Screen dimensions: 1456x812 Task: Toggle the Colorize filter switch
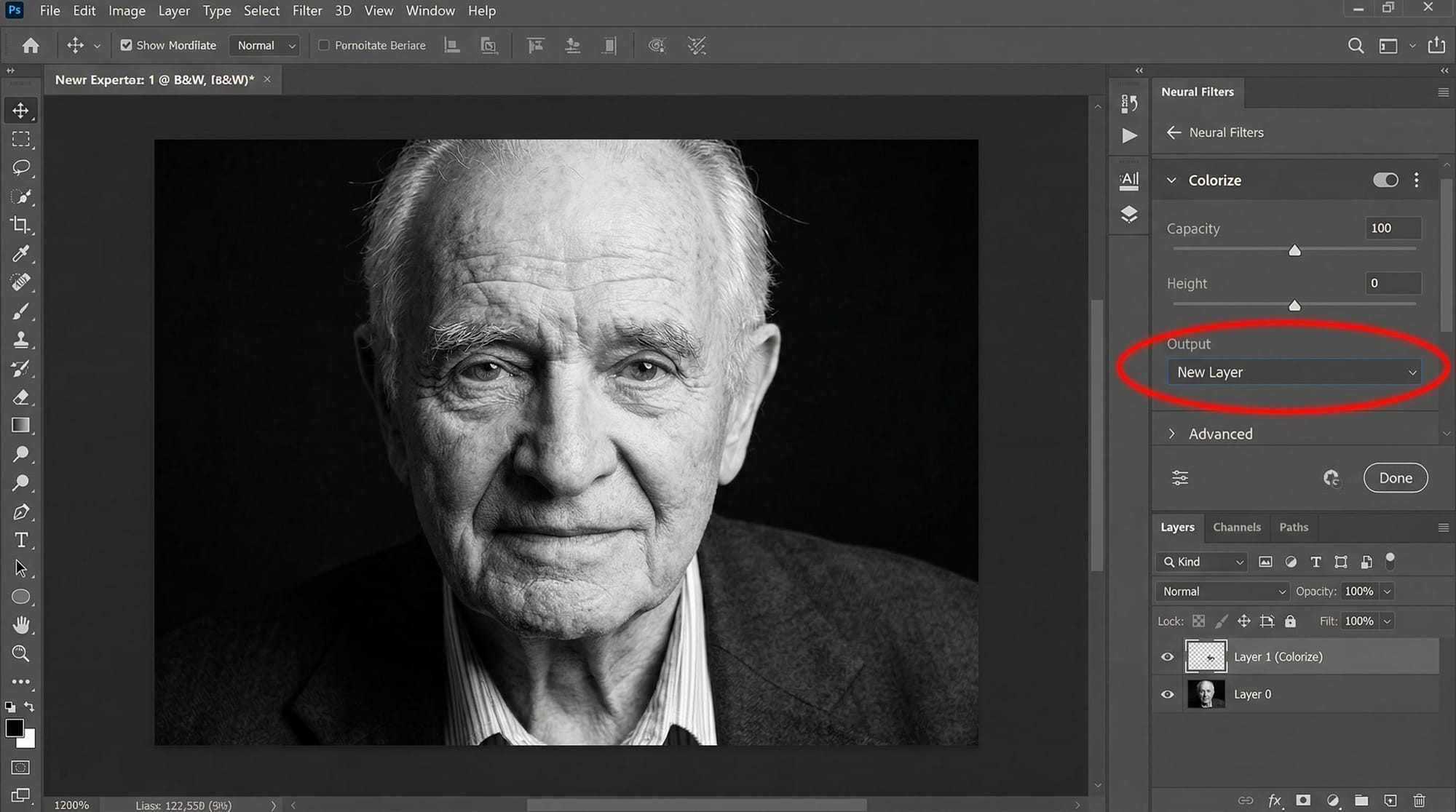(1385, 180)
